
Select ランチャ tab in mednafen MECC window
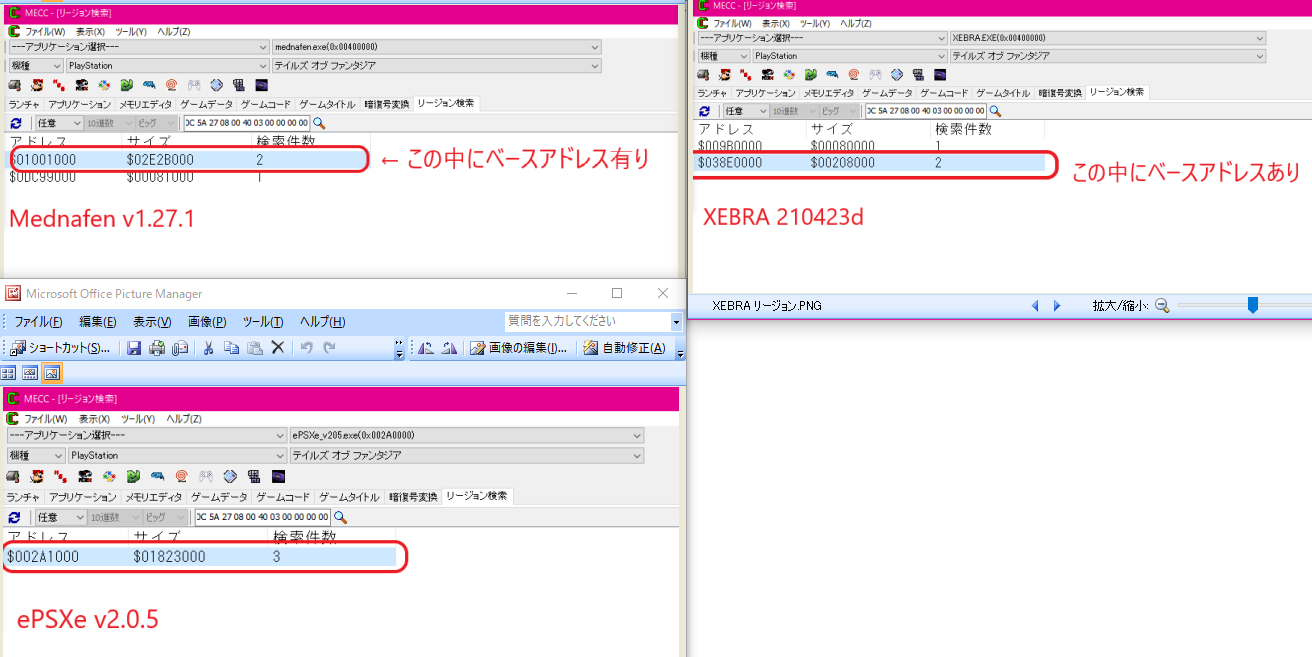(x=24, y=104)
